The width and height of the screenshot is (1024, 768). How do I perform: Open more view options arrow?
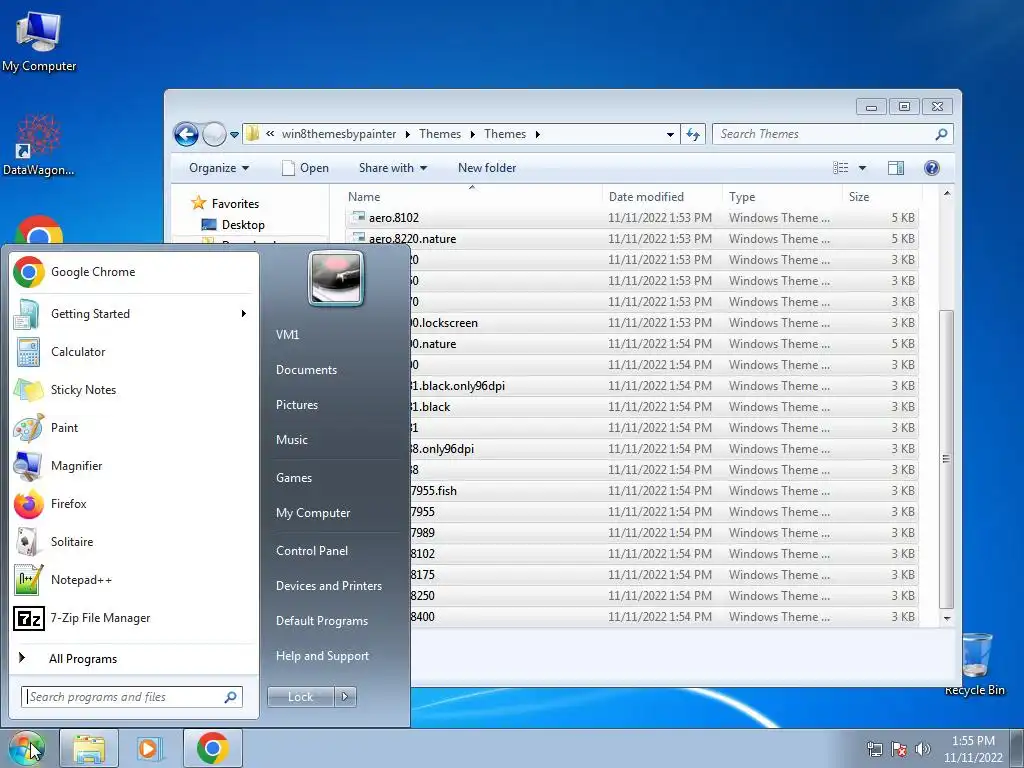tap(862, 168)
